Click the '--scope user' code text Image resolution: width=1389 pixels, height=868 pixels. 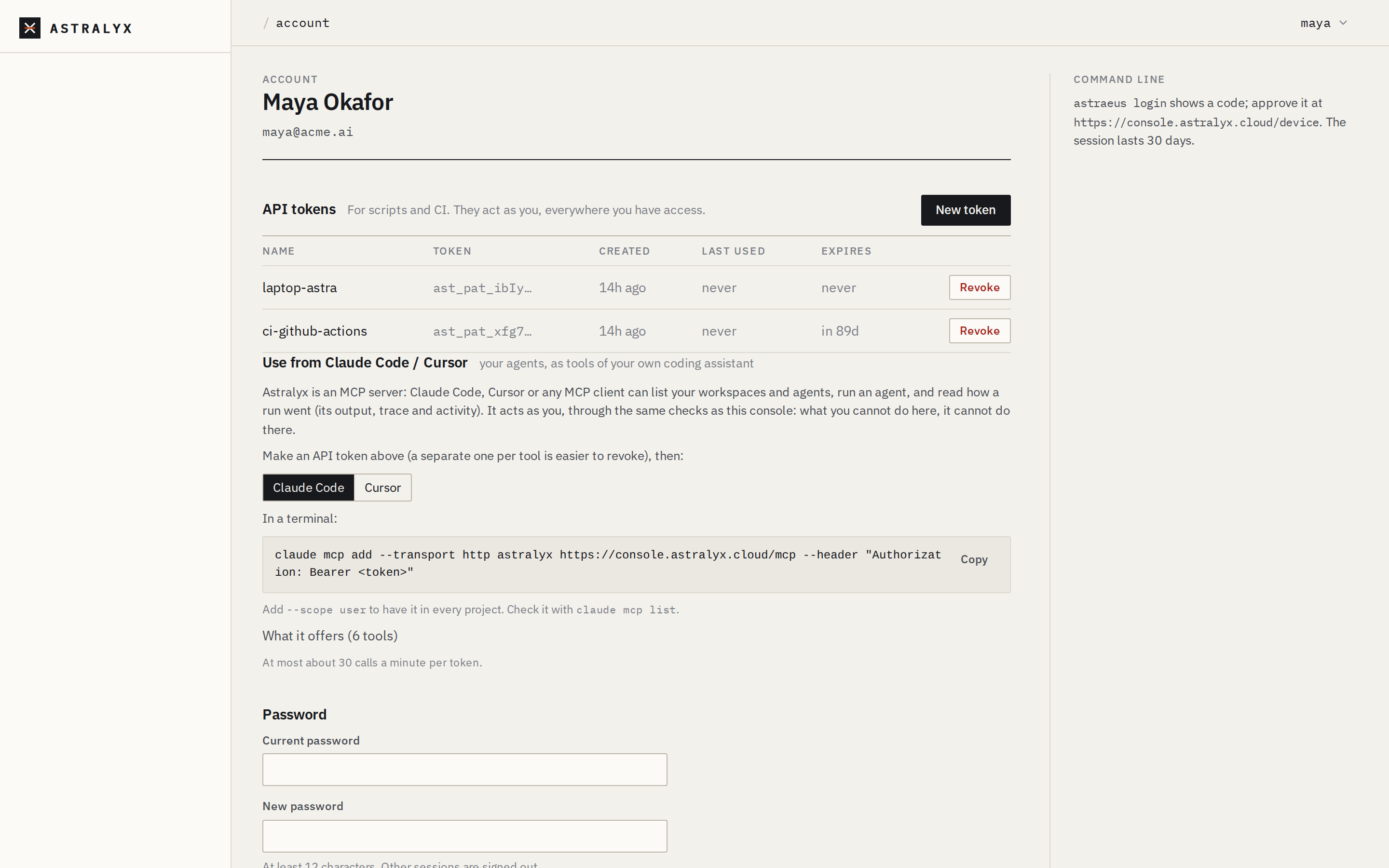tap(326, 610)
